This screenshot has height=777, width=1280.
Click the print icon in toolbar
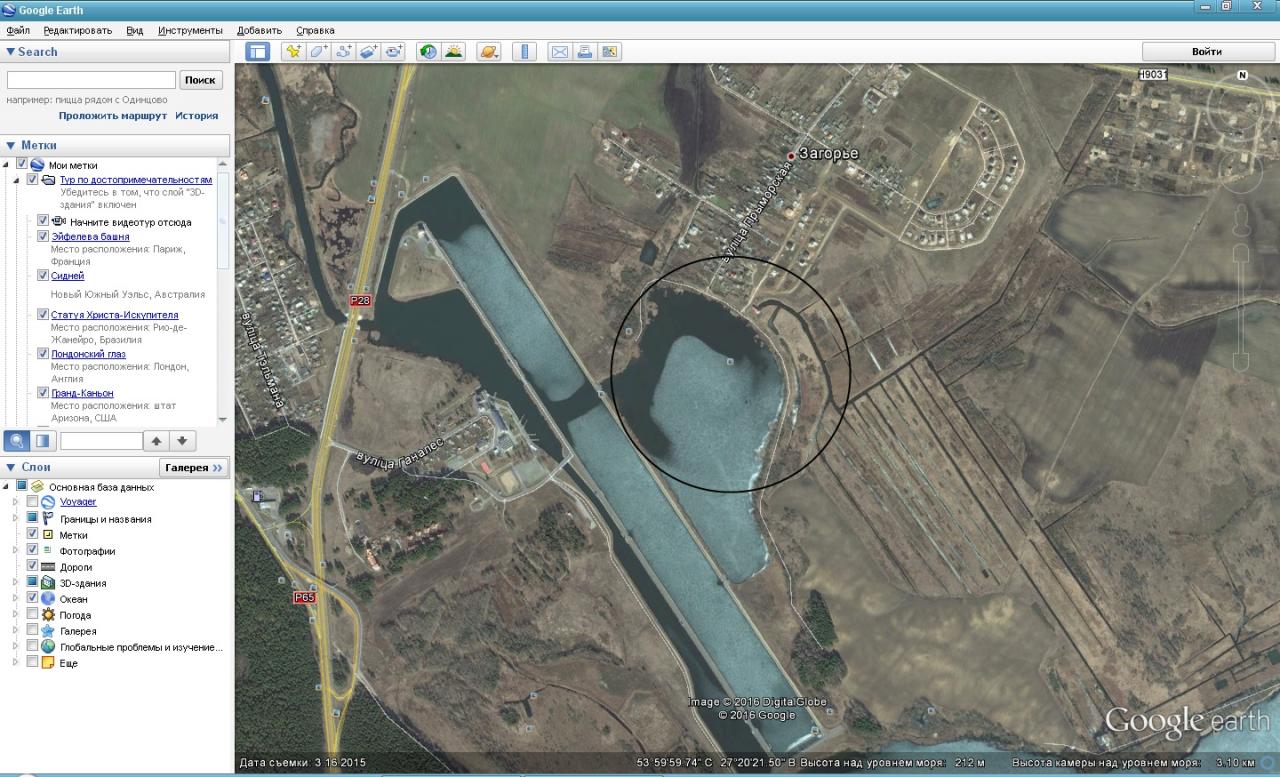coord(585,52)
